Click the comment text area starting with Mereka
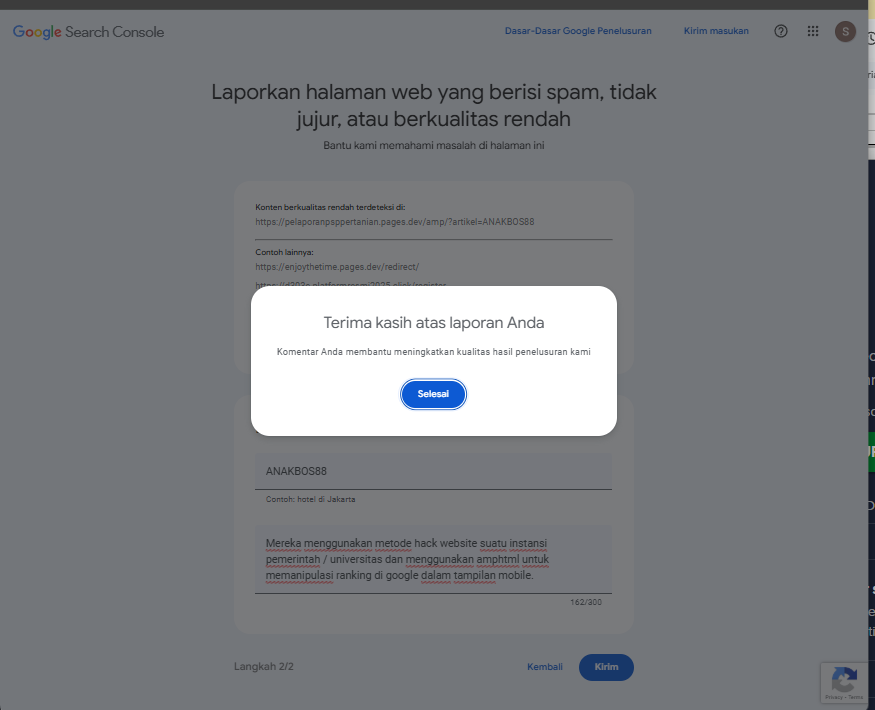This screenshot has width=875, height=710. pyautogui.click(x=433, y=559)
